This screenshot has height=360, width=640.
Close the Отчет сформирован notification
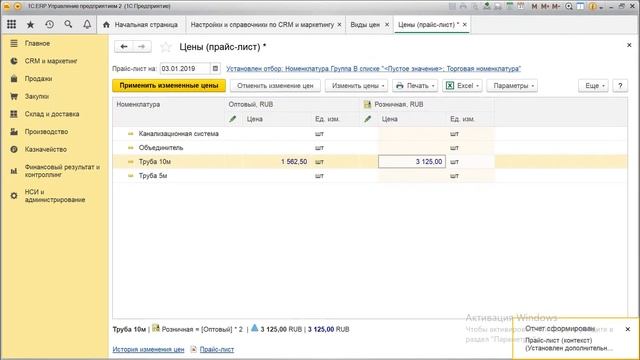click(628, 329)
